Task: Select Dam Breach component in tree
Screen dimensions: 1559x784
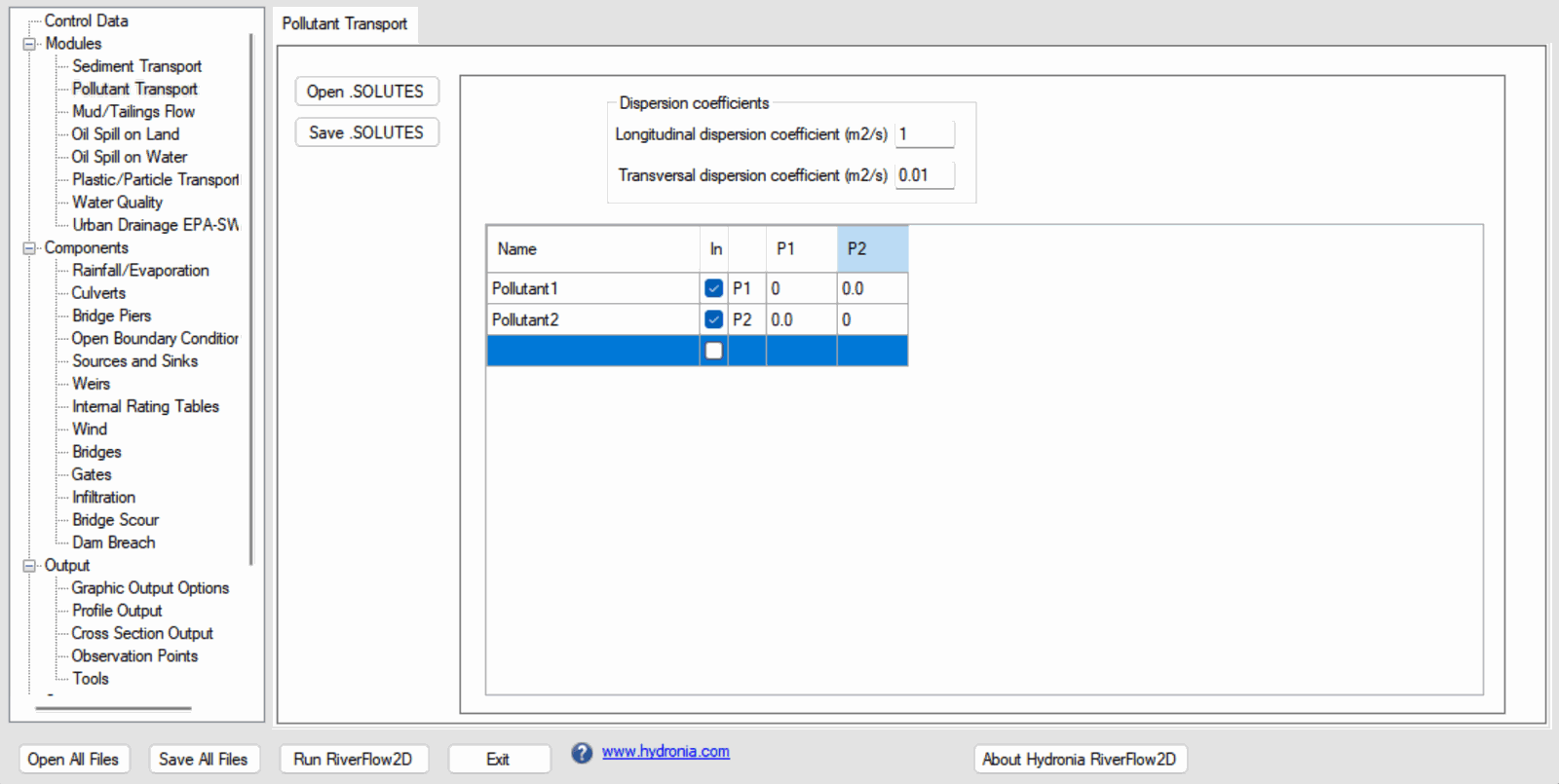Action: pos(113,542)
